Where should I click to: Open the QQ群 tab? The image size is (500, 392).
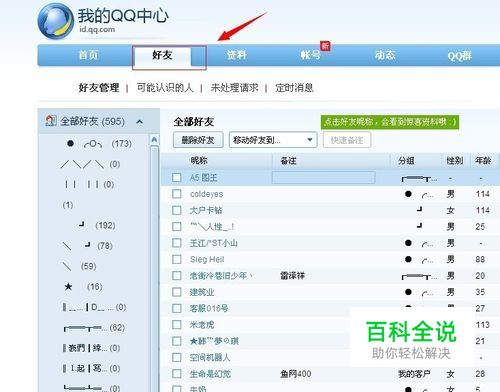click(x=459, y=56)
